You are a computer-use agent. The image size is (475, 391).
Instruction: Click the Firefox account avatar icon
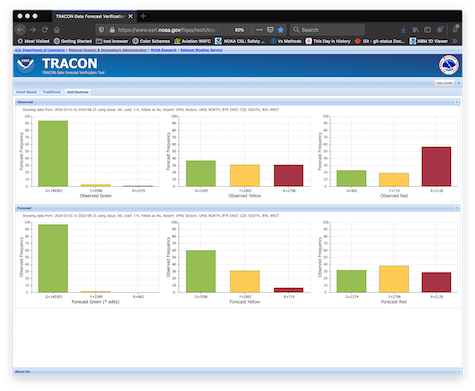[x=440, y=29]
